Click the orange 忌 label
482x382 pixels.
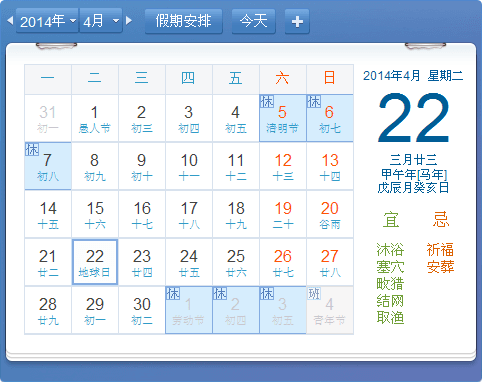[441, 220]
